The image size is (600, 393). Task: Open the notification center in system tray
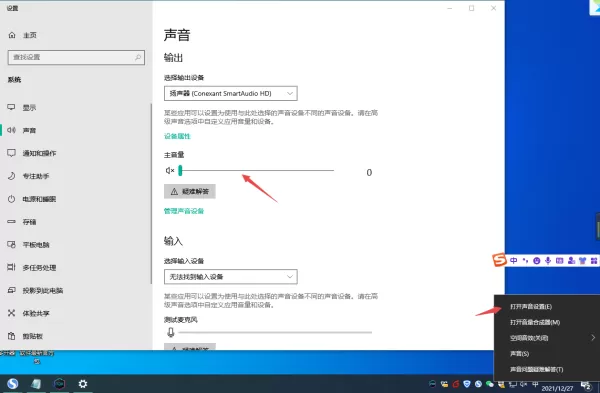[586, 385]
